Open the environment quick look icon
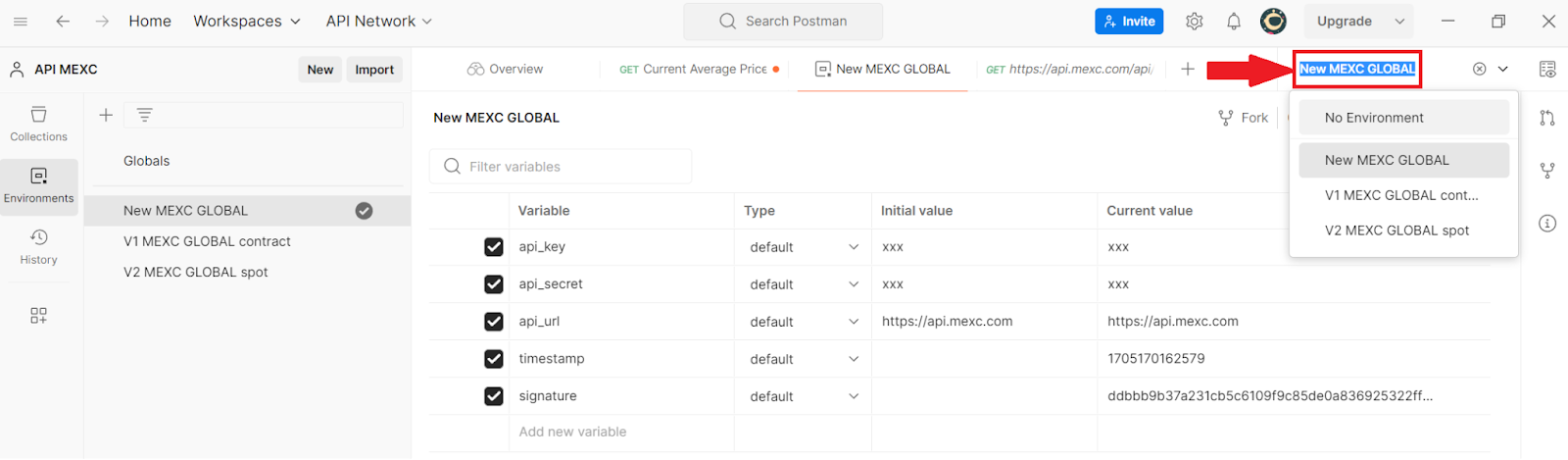Viewport: 1568px width, 460px height. 1547,69
